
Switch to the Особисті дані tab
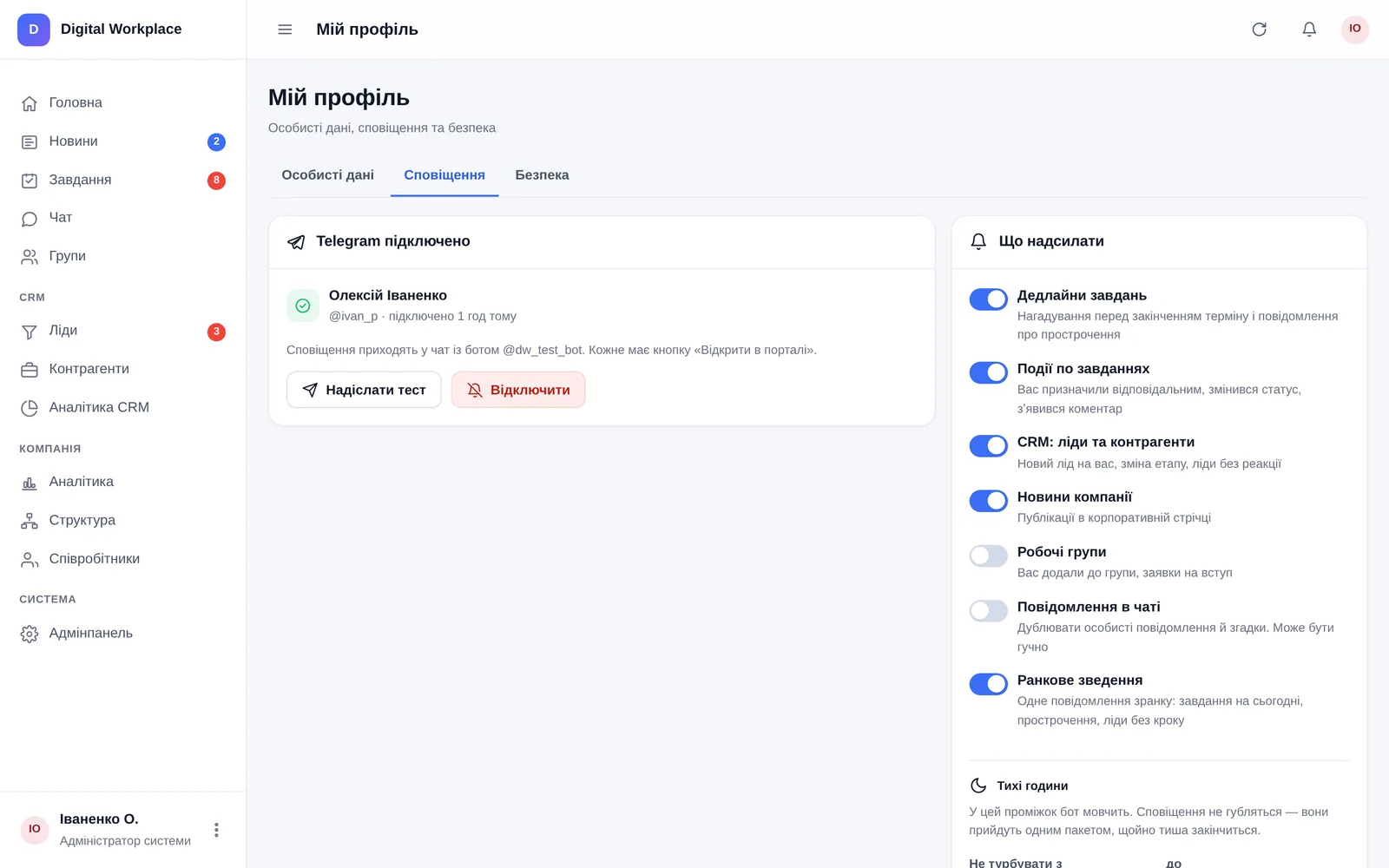click(328, 175)
